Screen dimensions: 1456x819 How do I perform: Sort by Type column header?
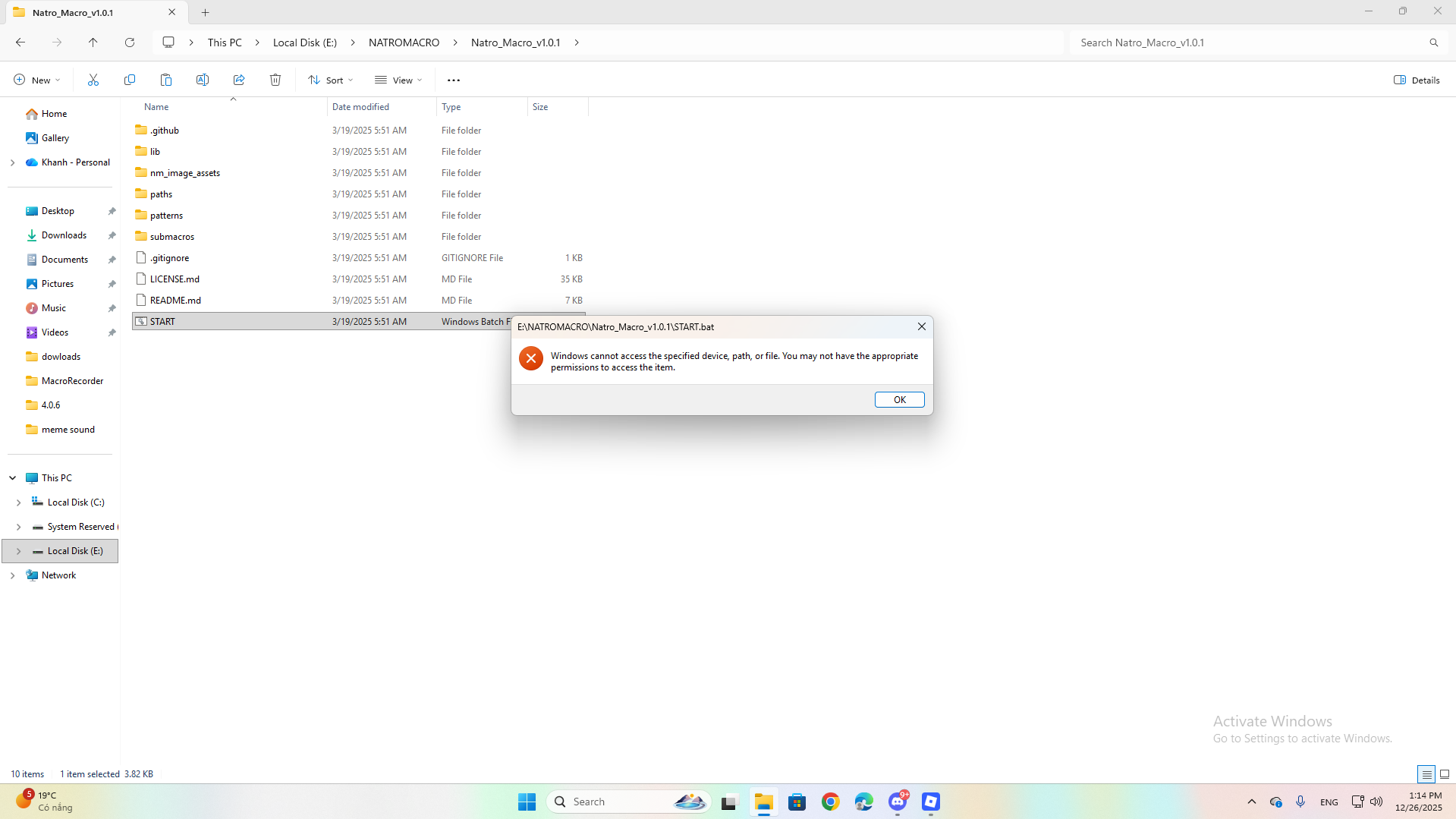[482, 107]
